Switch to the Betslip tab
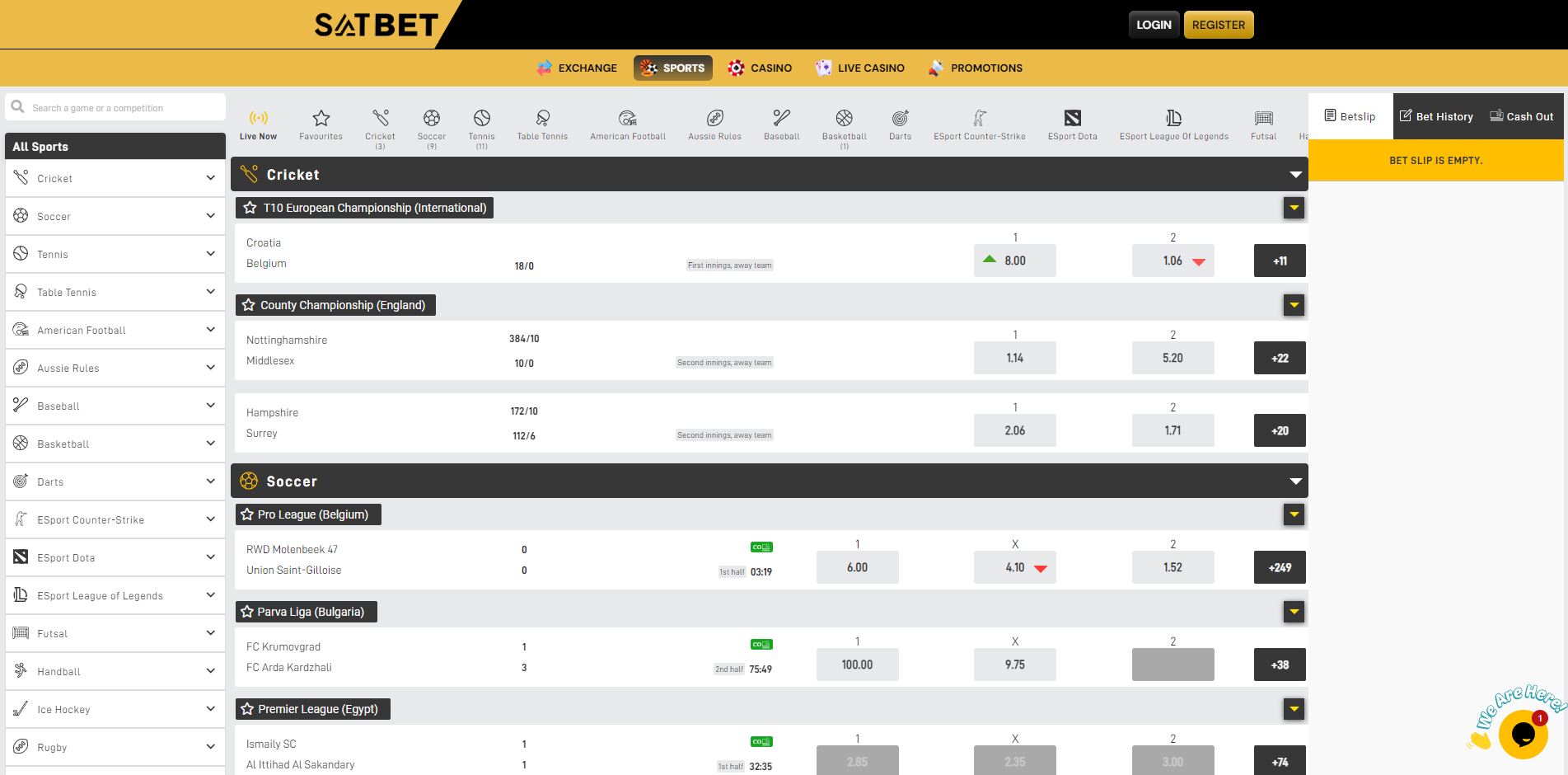Screen dimensions: 1568x775 point(1350,116)
